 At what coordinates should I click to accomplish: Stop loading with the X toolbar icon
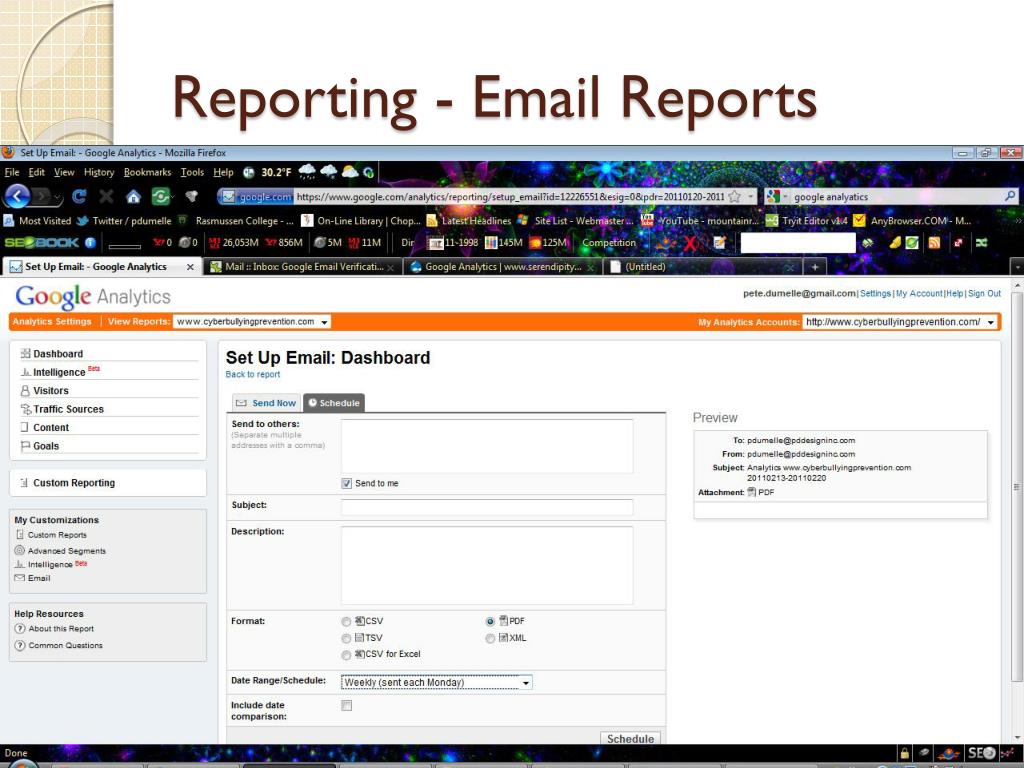coord(106,196)
